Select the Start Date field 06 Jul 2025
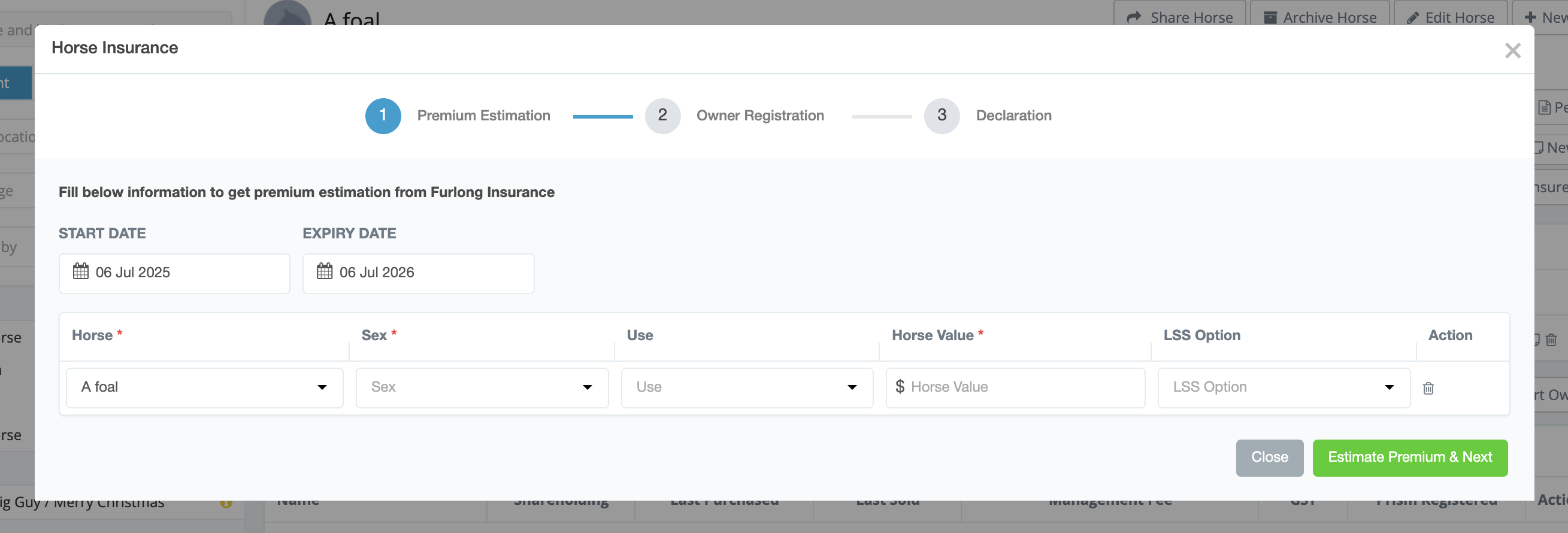This screenshot has height=533, width=1568. 174,273
